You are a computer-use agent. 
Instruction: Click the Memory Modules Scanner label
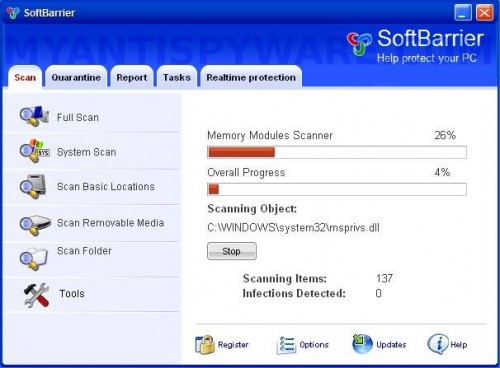pos(270,135)
